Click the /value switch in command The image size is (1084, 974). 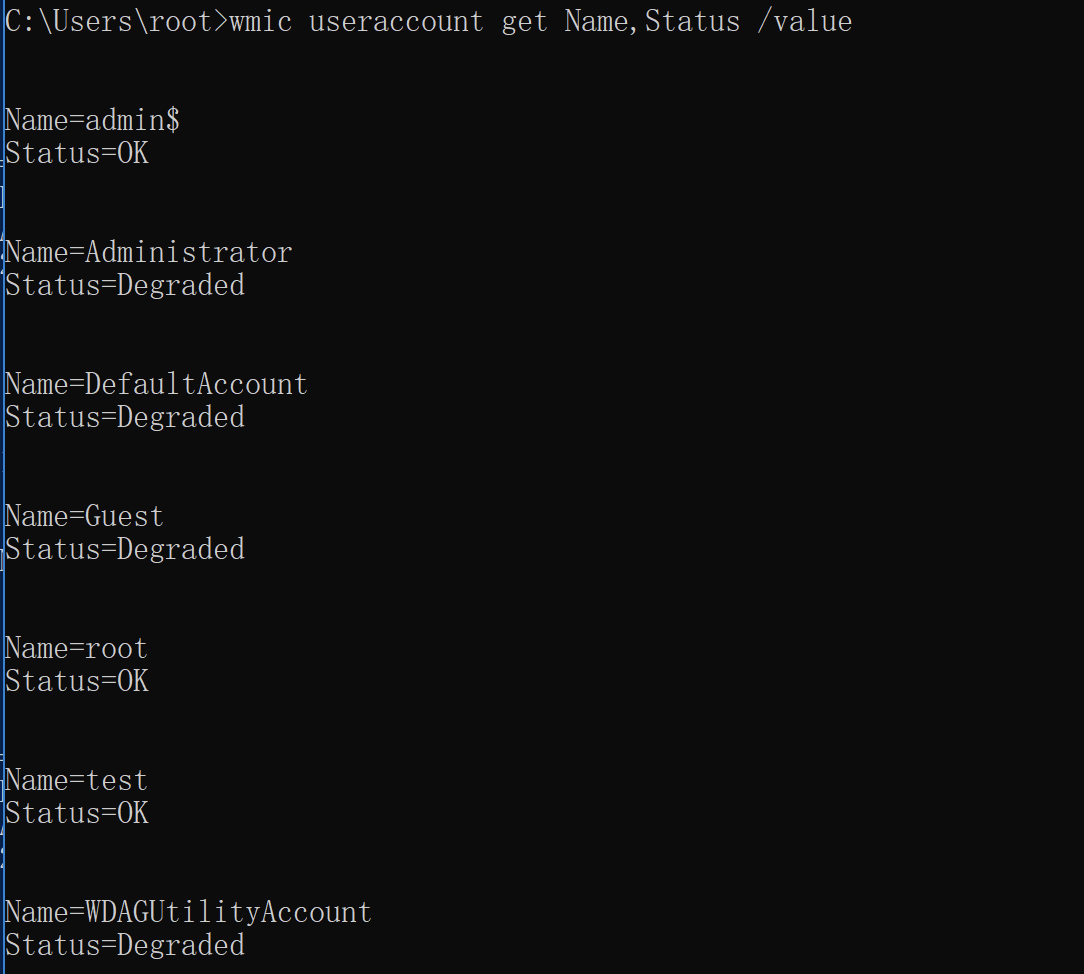click(x=805, y=21)
